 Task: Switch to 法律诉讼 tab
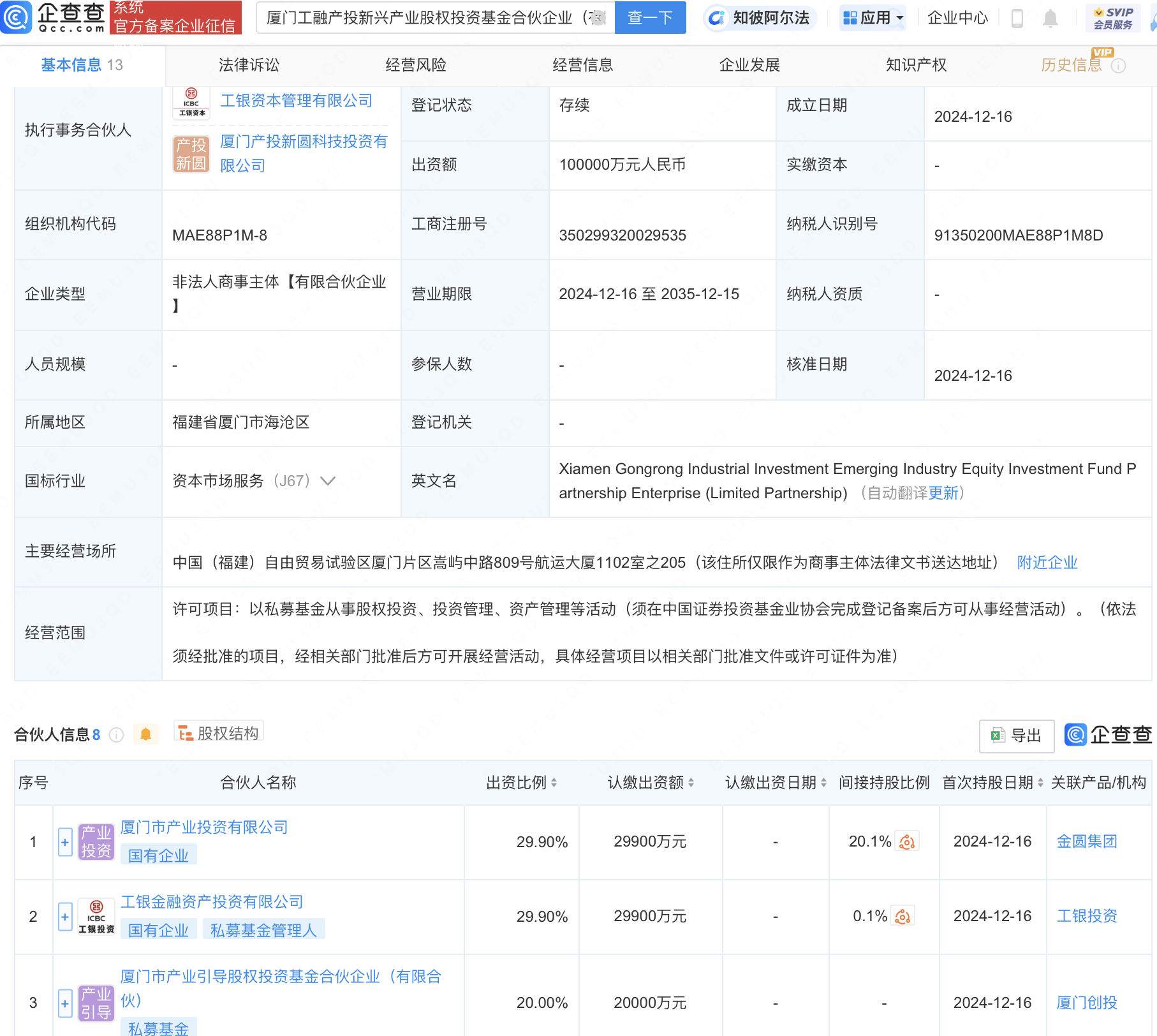point(249,65)
